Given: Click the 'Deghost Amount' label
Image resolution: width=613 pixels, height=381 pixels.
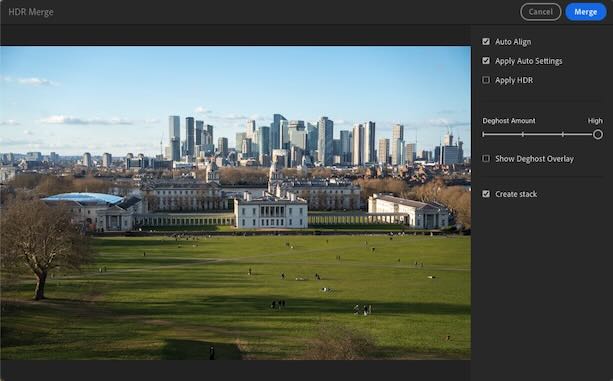Looking at the screenshot, I should (509, 121).
